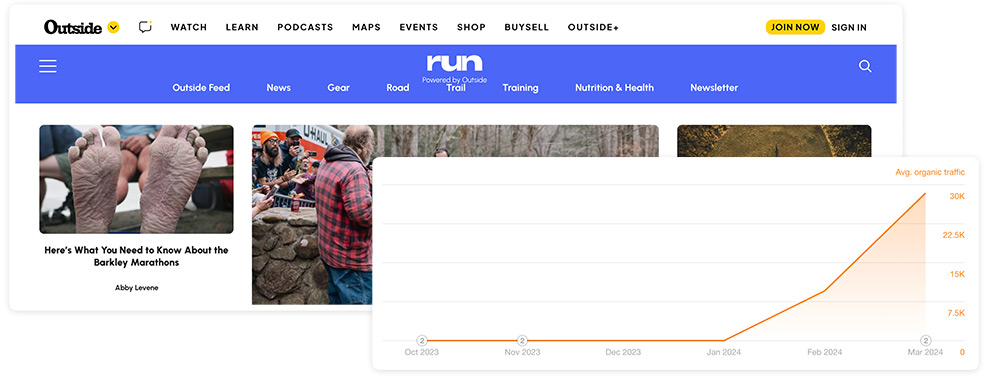The image size is (1000, 390).
Task: Expand the yellow Outside dropdown chevron
Action: pos(114,27)
